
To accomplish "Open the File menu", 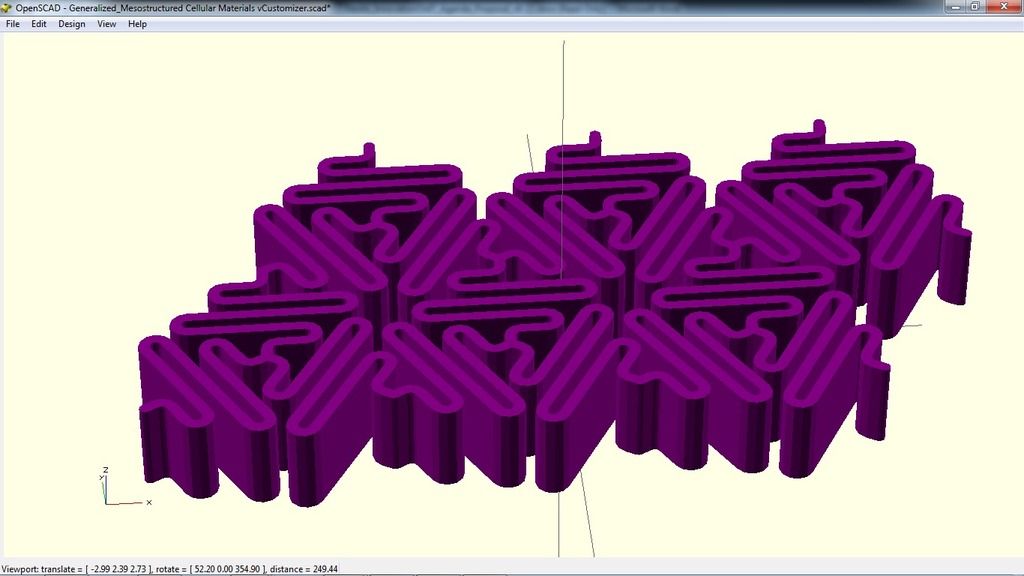I will tap(12, 24).
